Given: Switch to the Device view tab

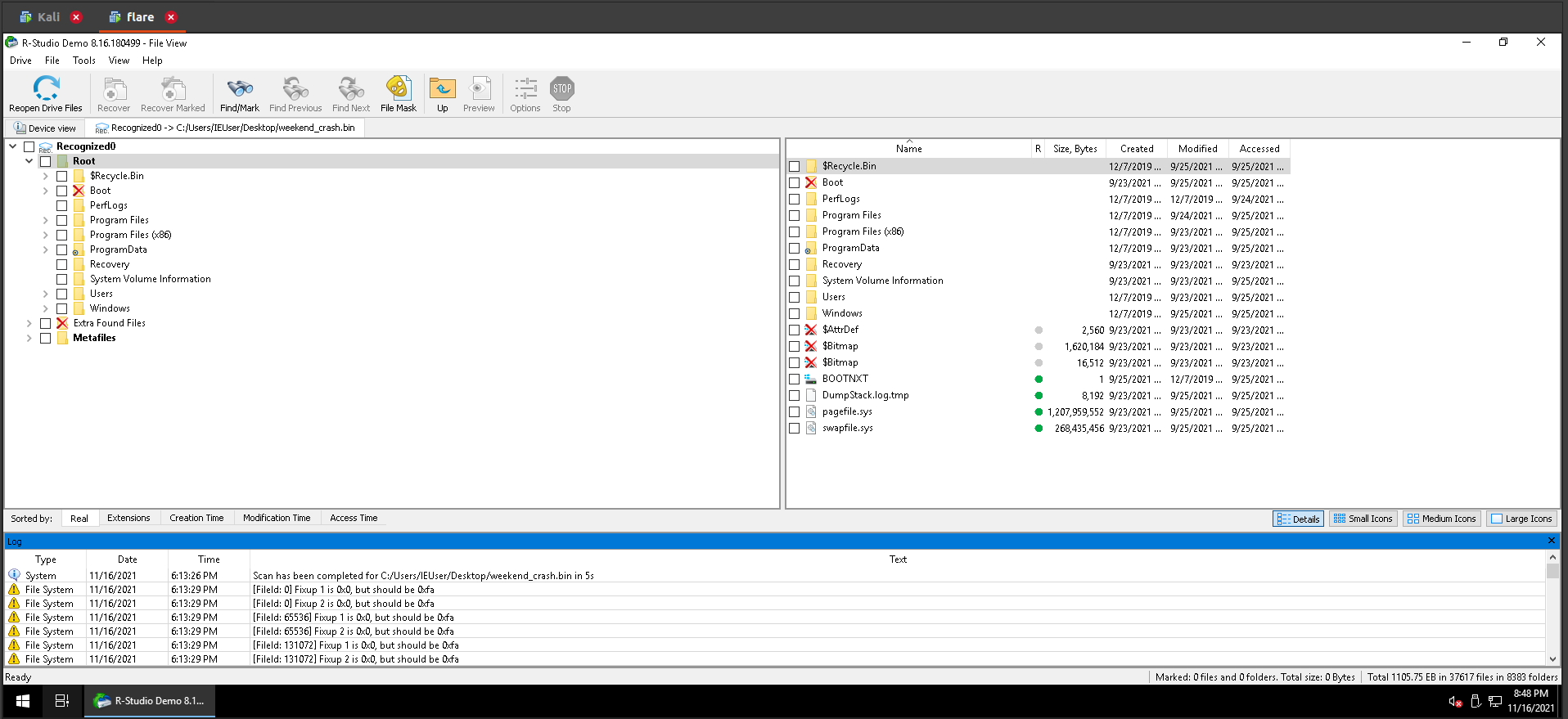Looking at the screenshot, I should 45,128.
